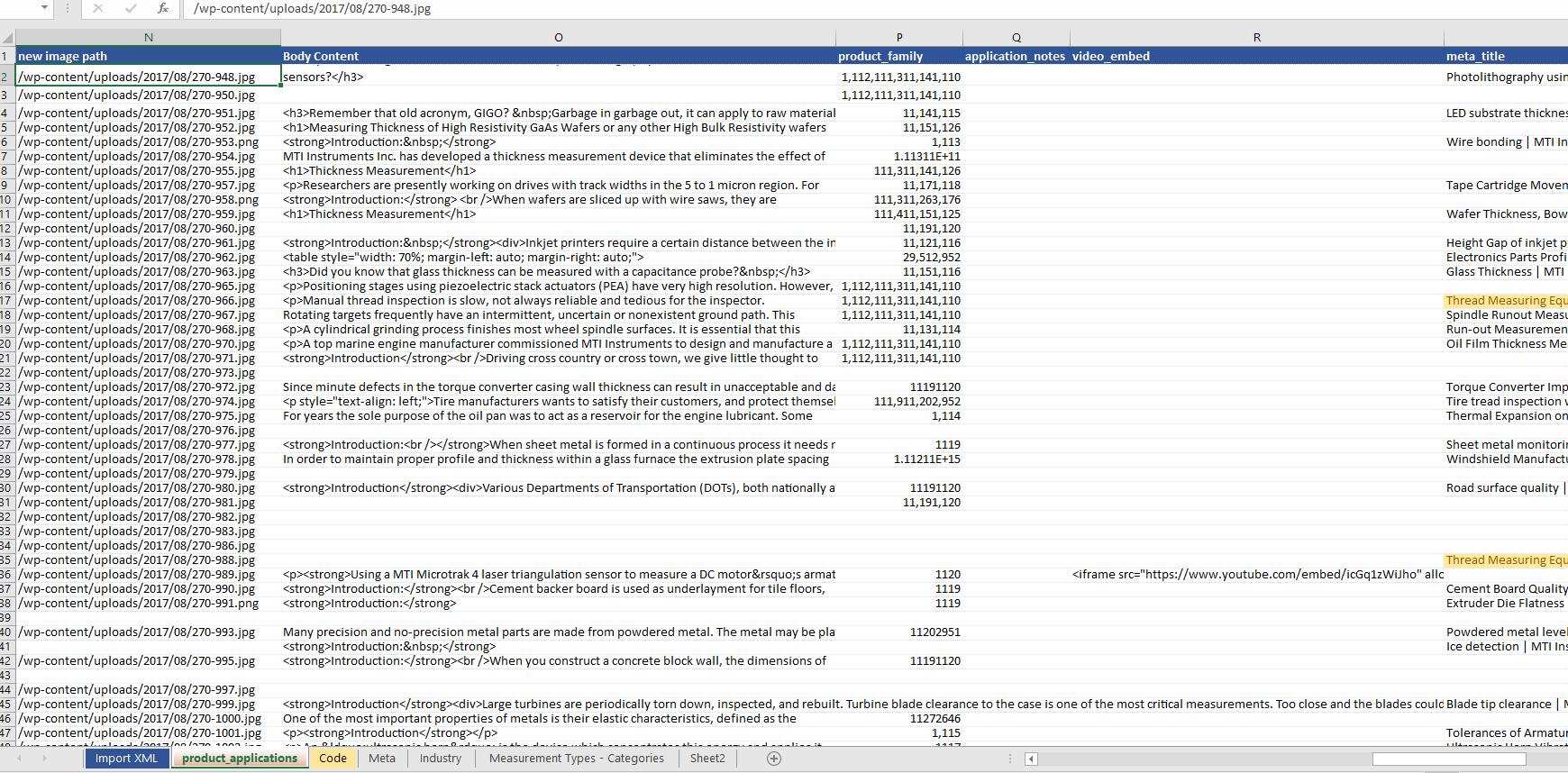
Task: Click the horizontal scrollbar left arrow
Action: pyautogui.click(x=1031, y=759)
